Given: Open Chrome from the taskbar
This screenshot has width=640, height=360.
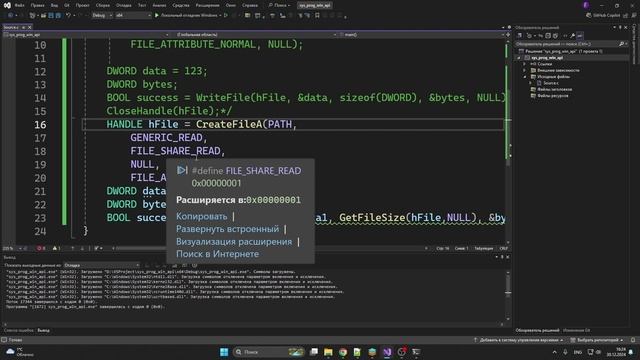Looking at the screenshot, I should pyautogui.click(x=343, y=352).
